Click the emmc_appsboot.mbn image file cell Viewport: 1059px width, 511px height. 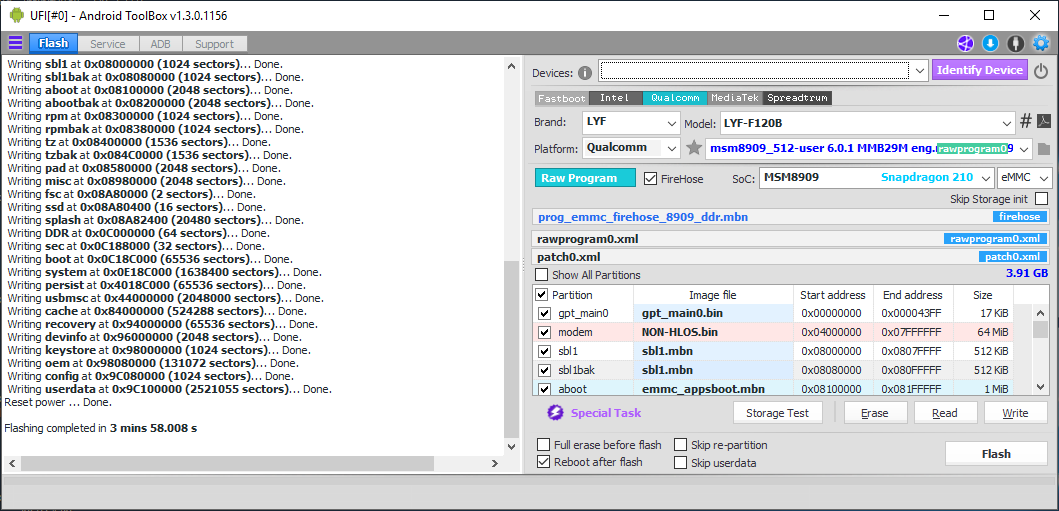point(713,389)
